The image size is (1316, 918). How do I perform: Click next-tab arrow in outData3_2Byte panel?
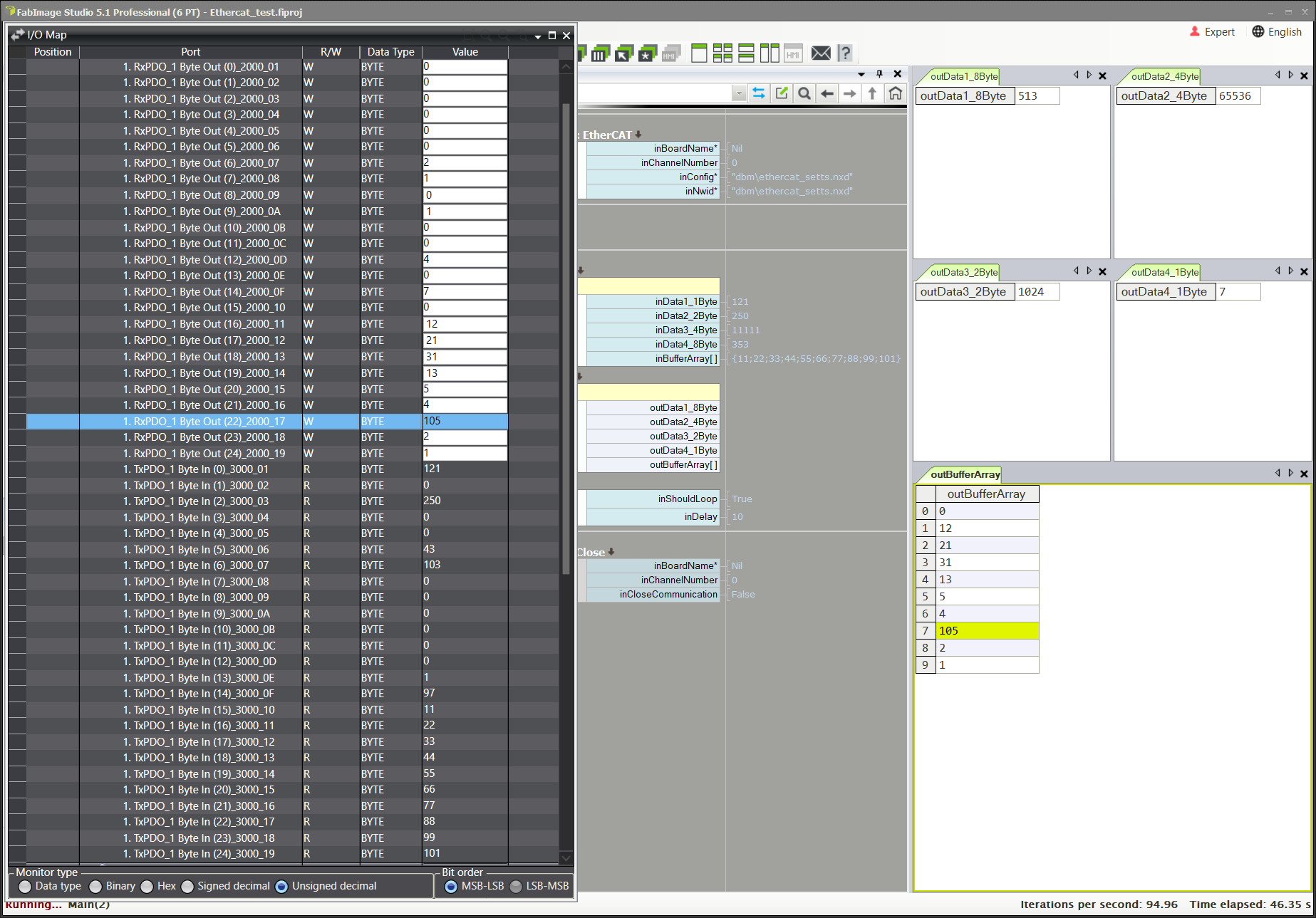tap(1089, 271)
